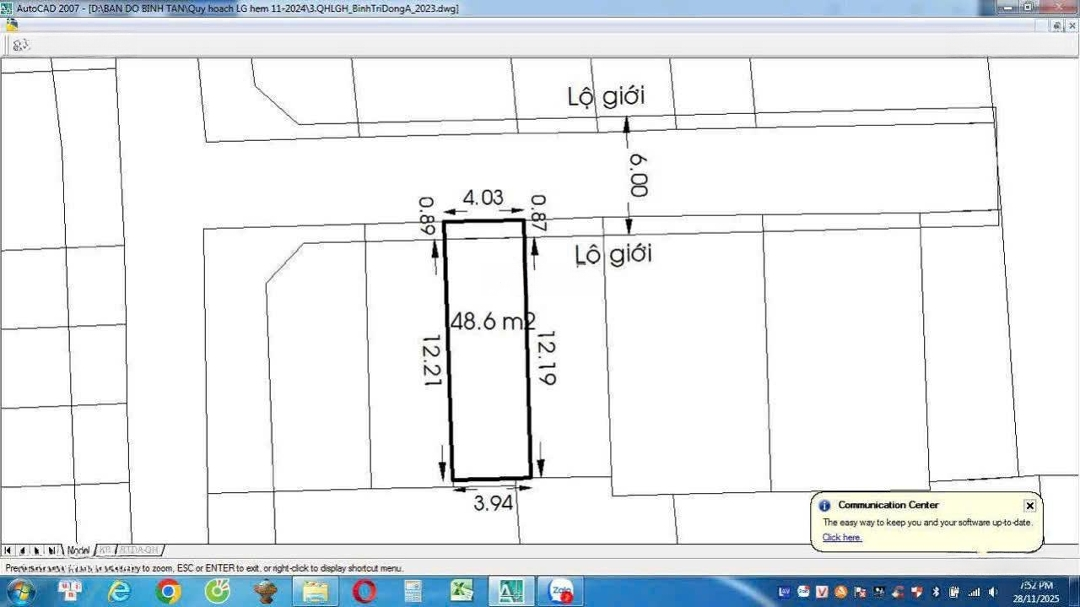This screenshot has height=607, width=1080.
Task: Click the AutoCAD taskbar button
Action: (512, 591)
